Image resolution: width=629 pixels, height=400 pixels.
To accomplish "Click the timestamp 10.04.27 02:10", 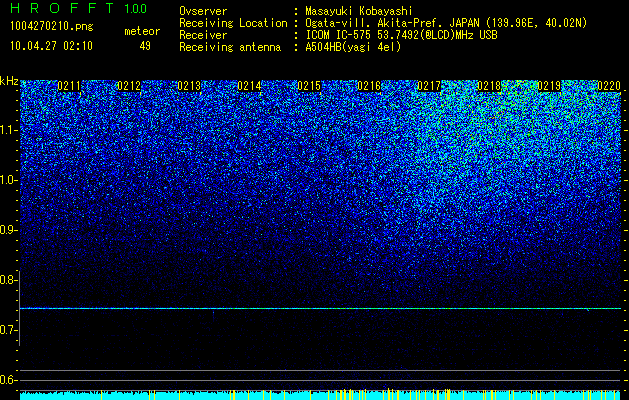I will [51, 46].
